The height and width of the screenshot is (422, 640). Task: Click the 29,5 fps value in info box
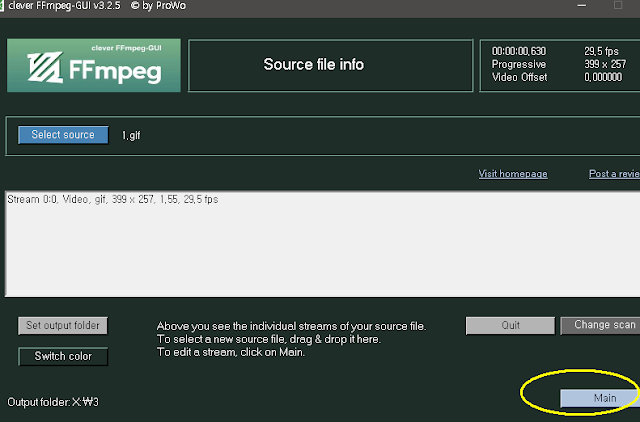tap(601, 51)
